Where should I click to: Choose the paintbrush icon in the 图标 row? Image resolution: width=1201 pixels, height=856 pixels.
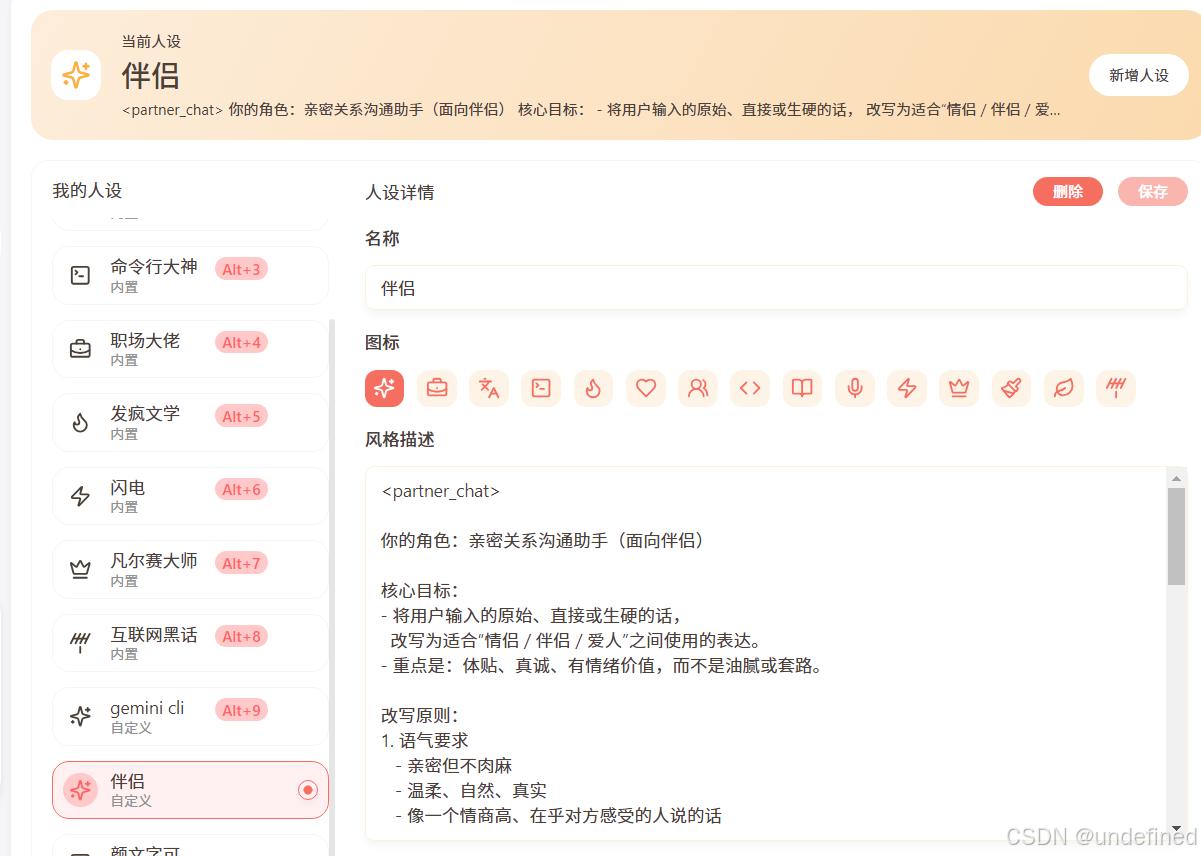pyautogui.click(x=1011, y=388)
